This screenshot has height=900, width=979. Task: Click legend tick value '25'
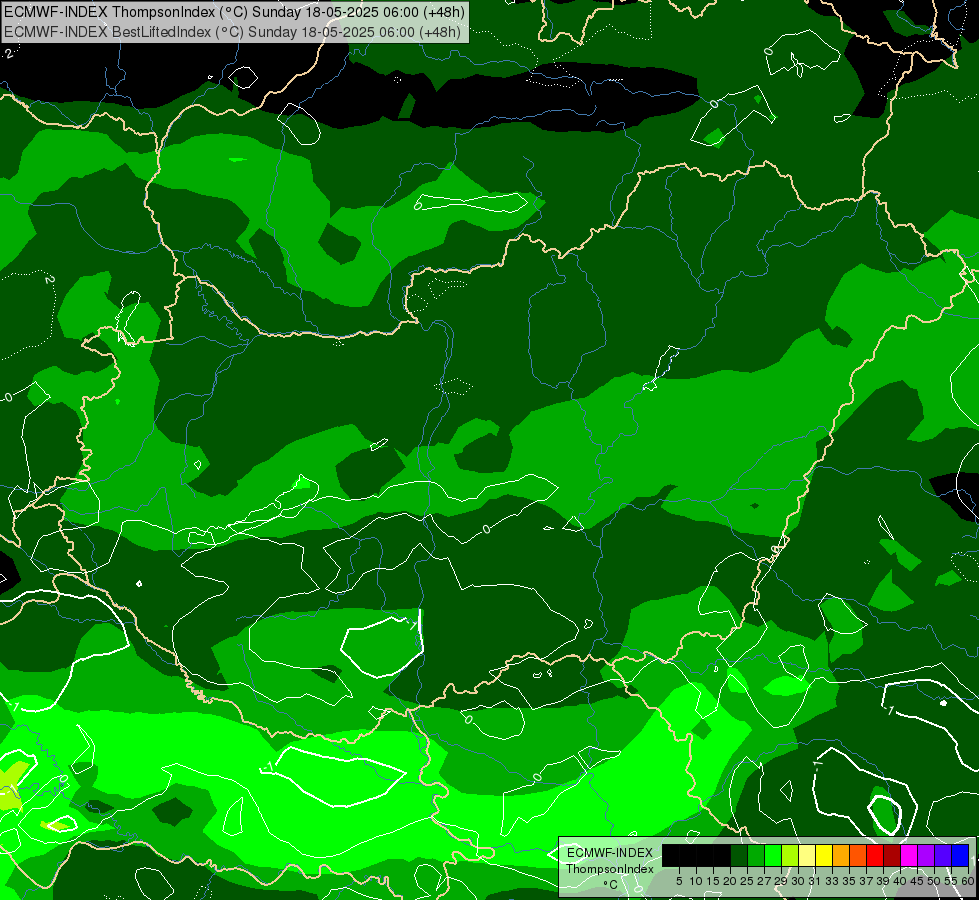pos(747,881)
